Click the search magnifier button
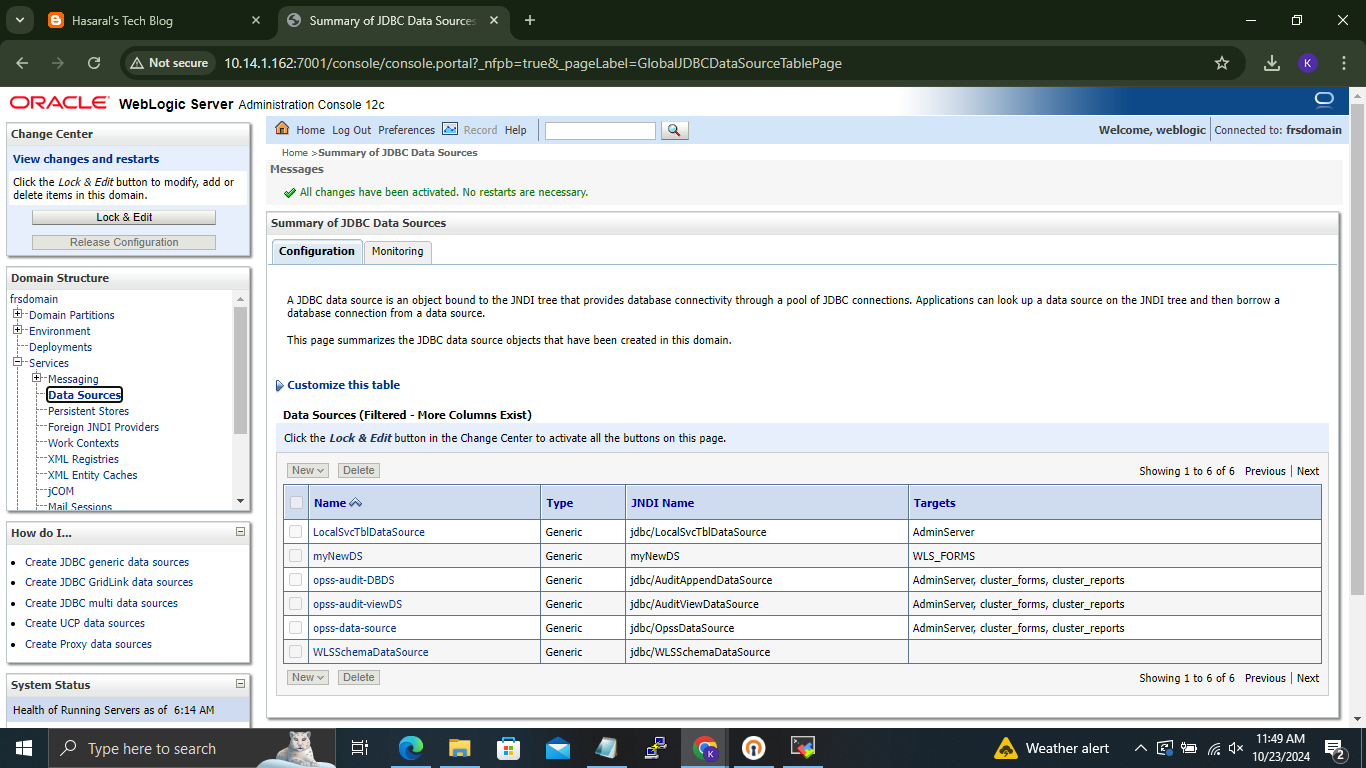The width and height of the screenshot is (1366, 768). 675,130
